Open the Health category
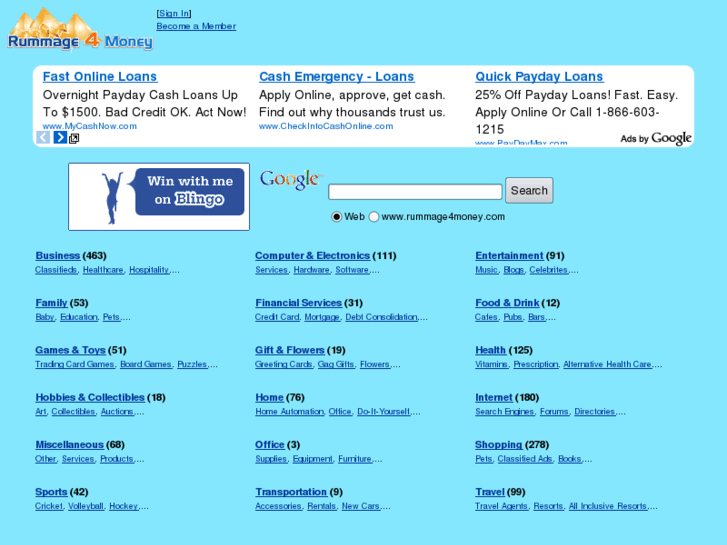 point(491,350)
